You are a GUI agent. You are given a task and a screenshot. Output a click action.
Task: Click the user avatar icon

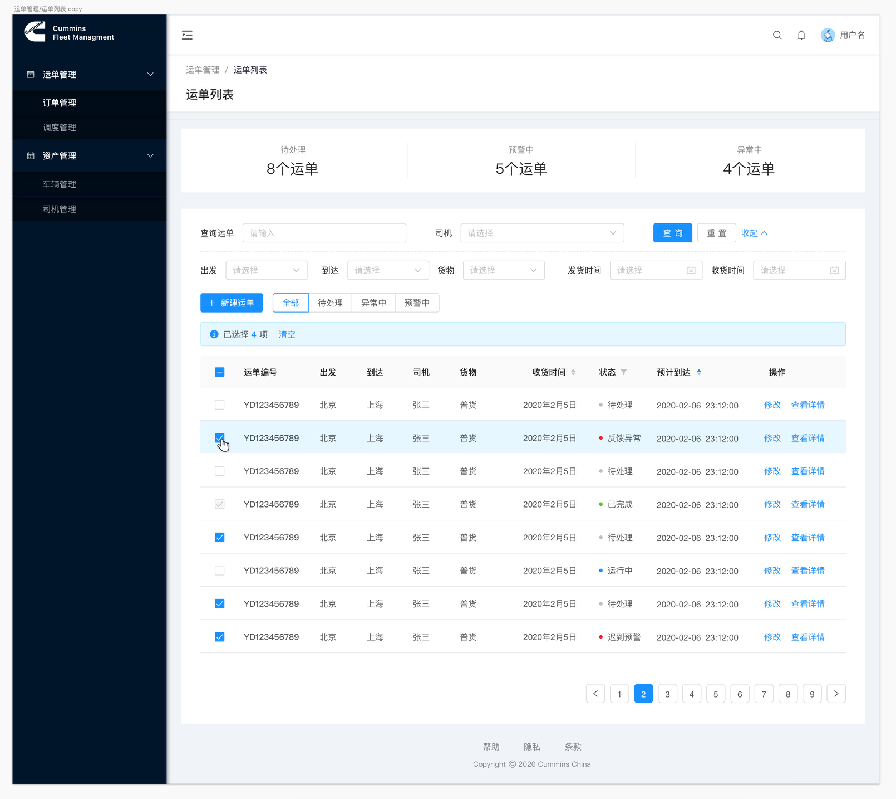pos(828,35)
